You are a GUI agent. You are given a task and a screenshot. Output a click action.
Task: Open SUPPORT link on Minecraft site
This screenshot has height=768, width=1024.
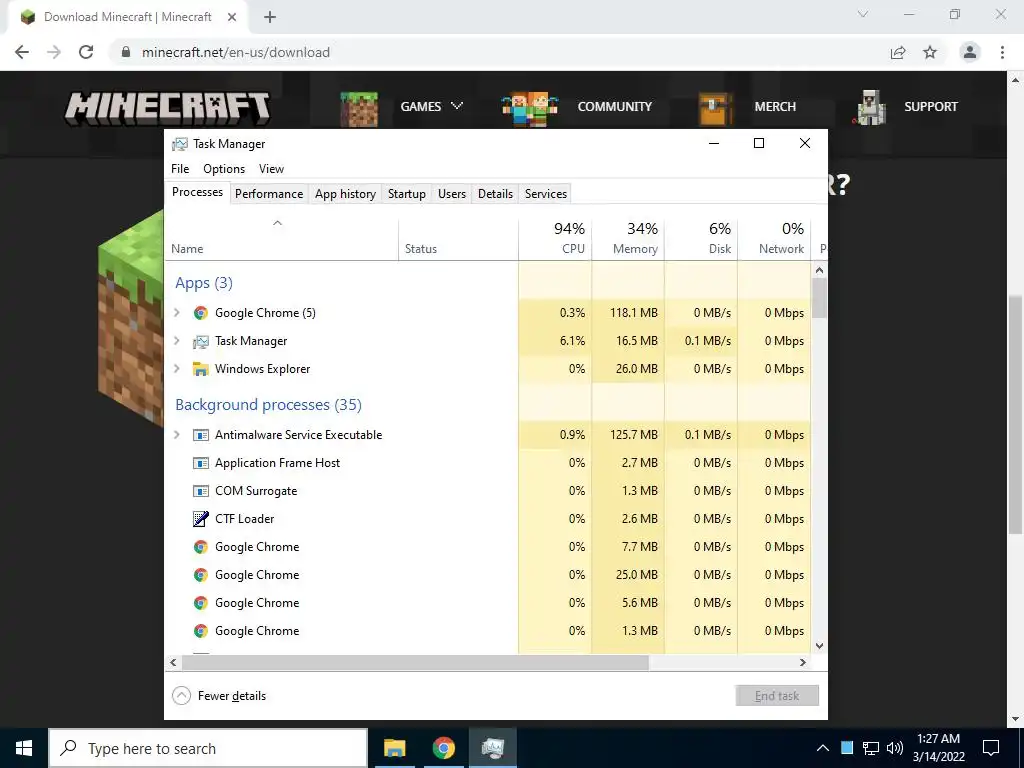click(x=931, y=106)
